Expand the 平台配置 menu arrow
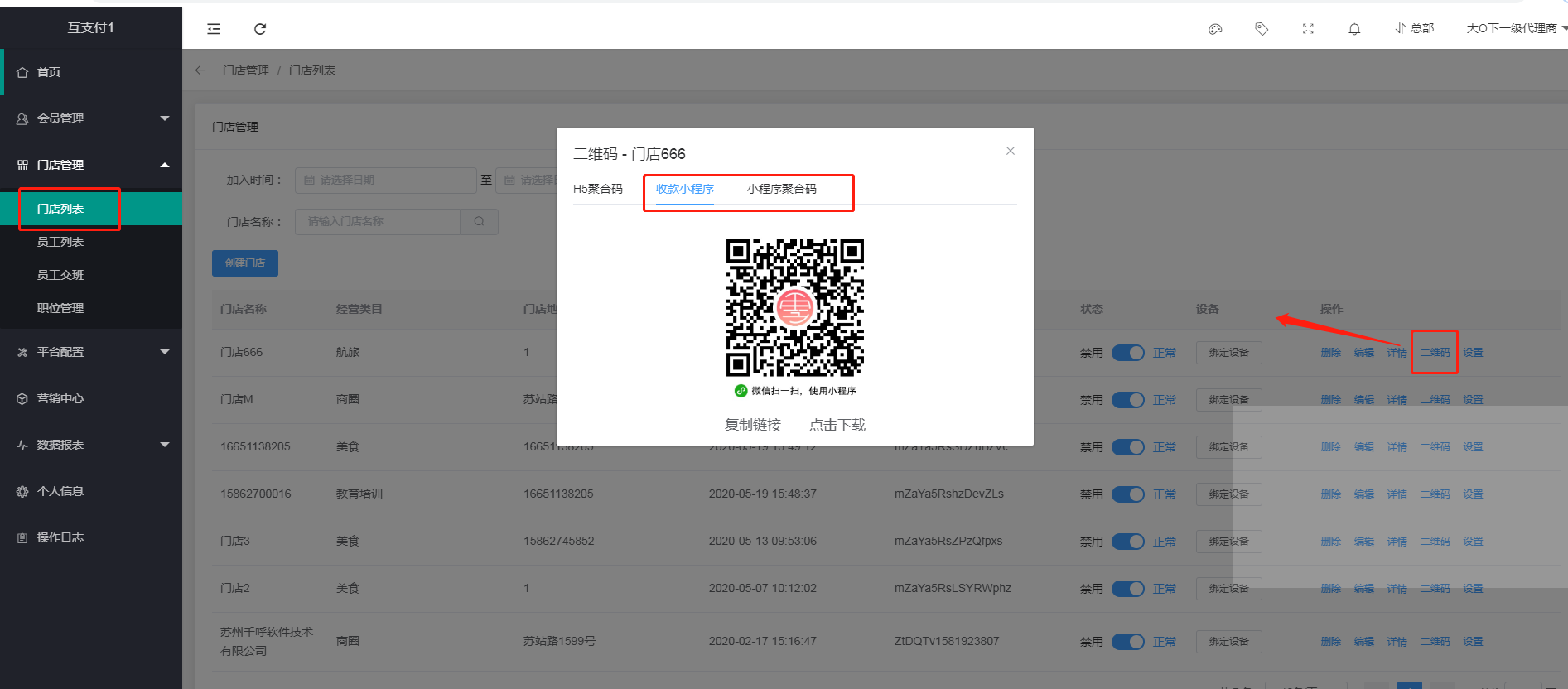 (165, 352)
